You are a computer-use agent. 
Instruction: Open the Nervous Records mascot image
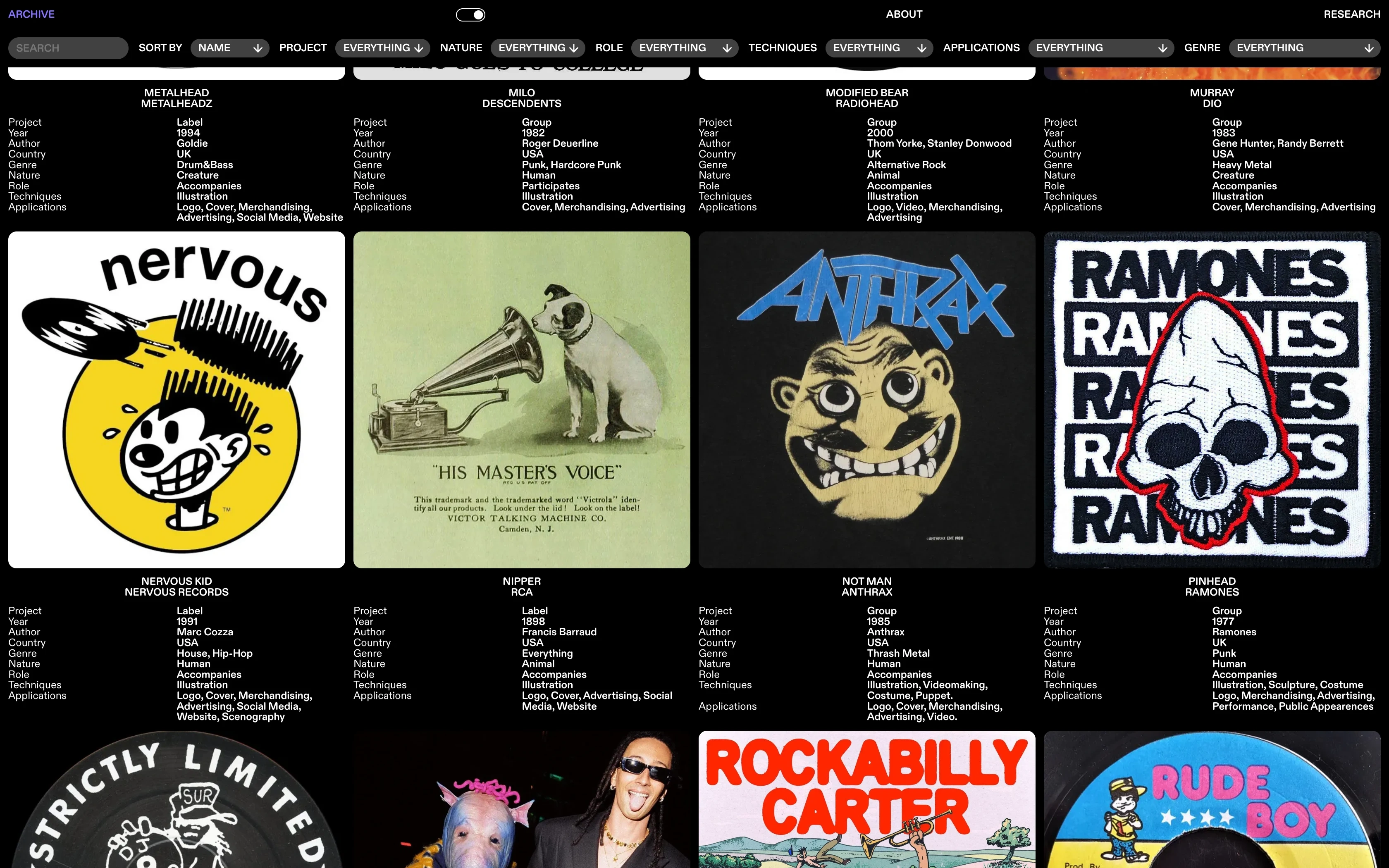[177, 400]
